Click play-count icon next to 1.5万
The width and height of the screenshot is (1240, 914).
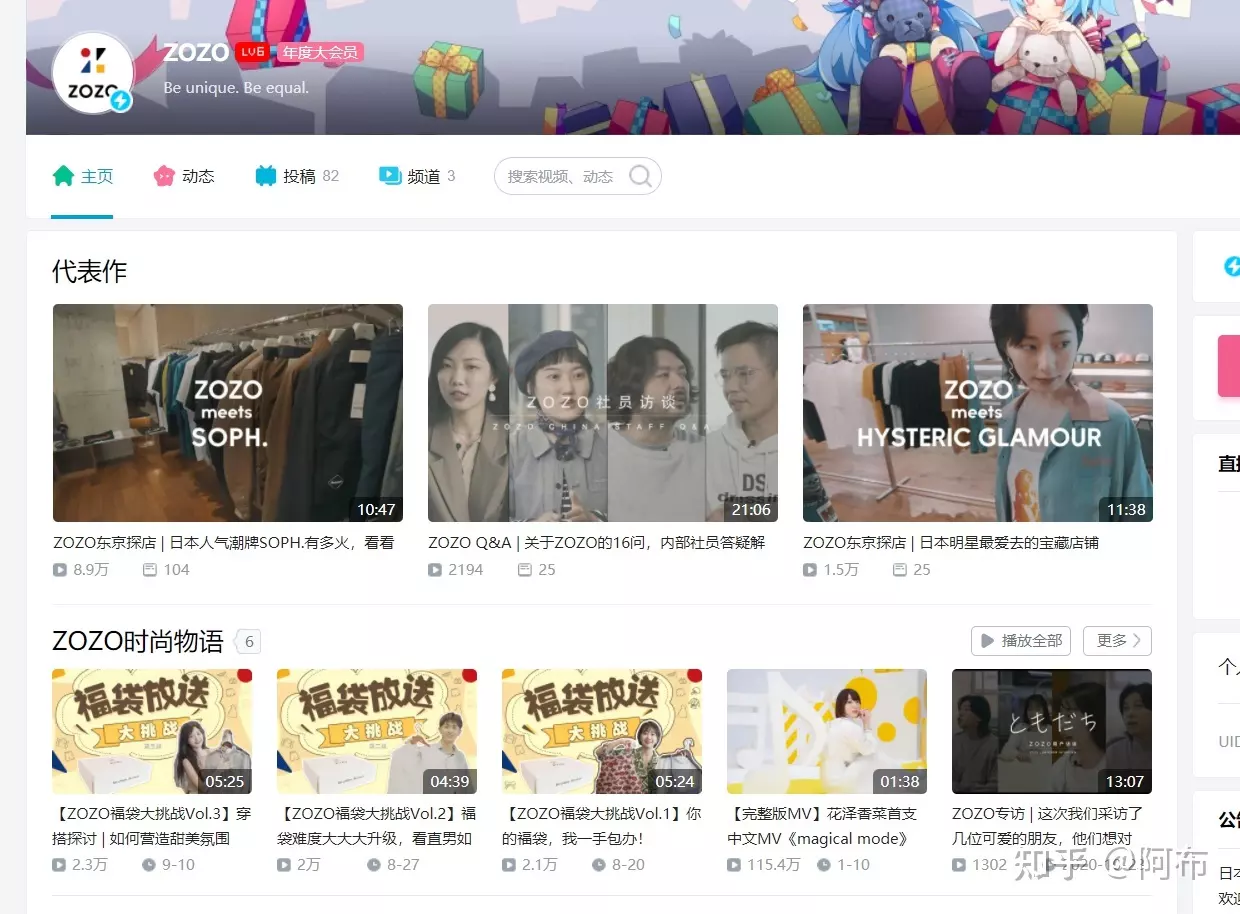click(810, 570)
